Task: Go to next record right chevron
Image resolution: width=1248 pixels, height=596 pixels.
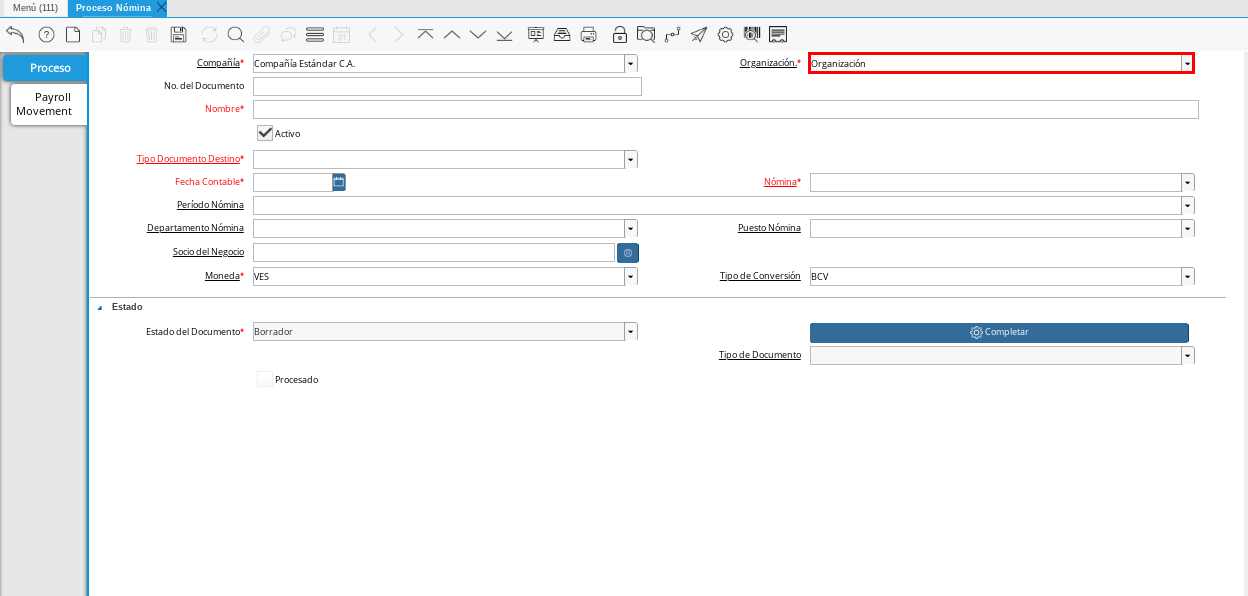Action: coord(399,35)
